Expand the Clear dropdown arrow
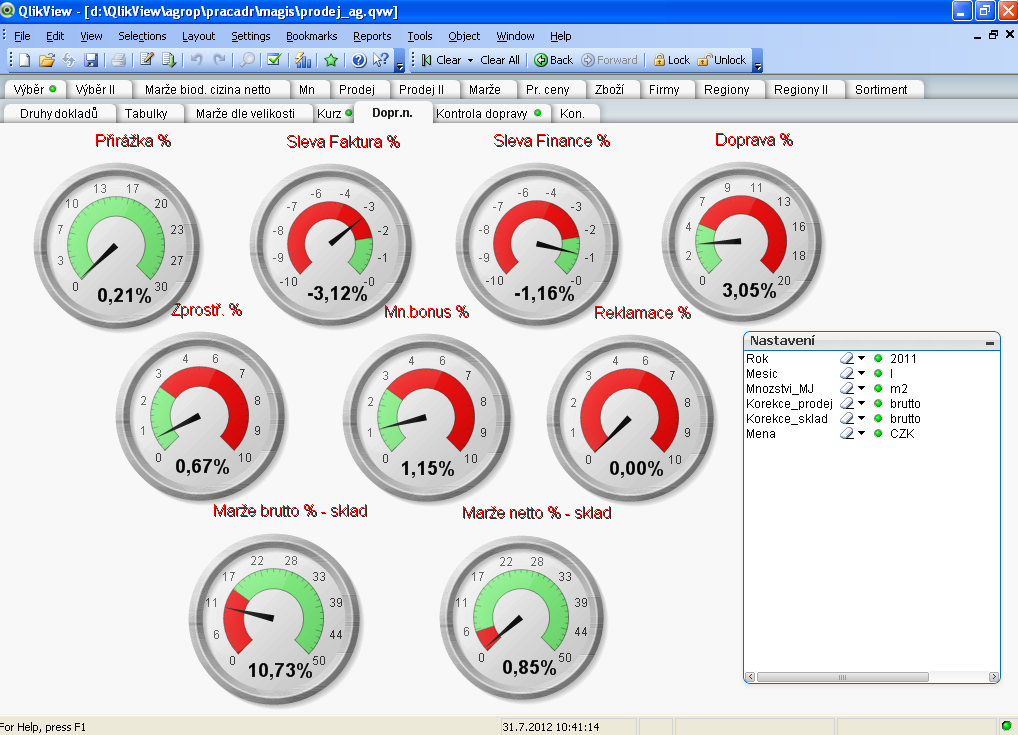The width and height of the screenshot is (1018, 735). (471, 60)
